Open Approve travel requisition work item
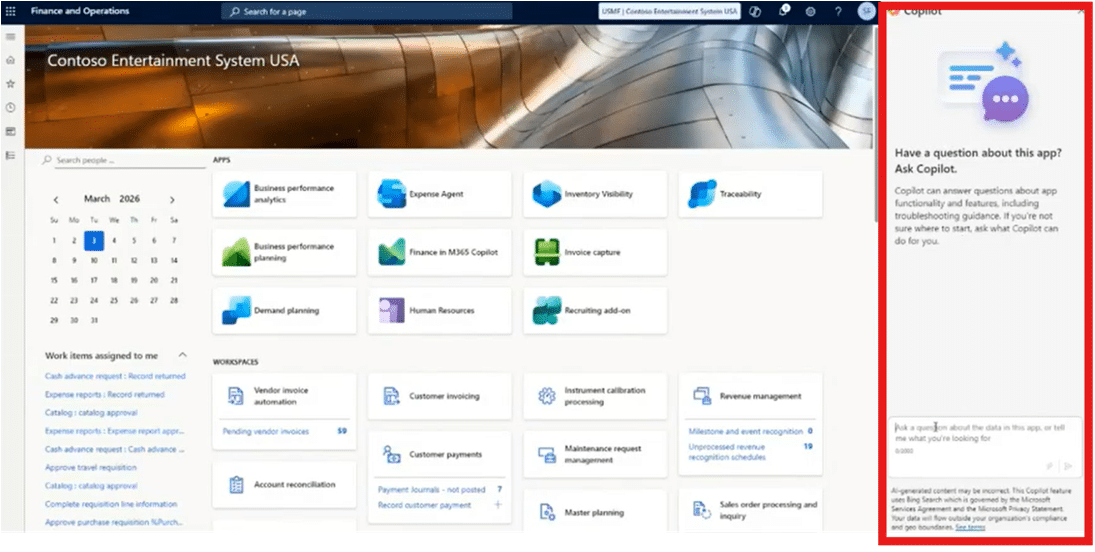The width and height of the screenshot is (1095, 552). pyautogui.click(x=91, y=467)
